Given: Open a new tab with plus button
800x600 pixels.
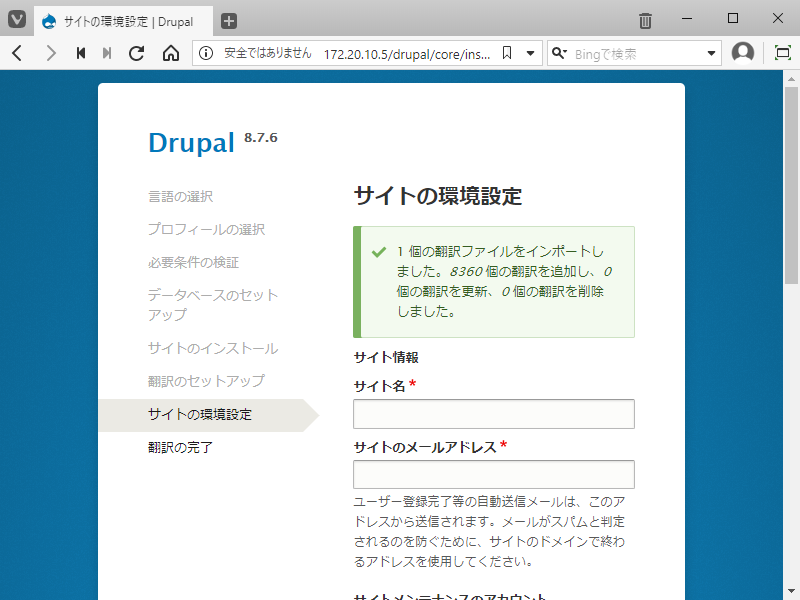Looking at the screenshot, I should pyautogui.click(x=229, y=21).
